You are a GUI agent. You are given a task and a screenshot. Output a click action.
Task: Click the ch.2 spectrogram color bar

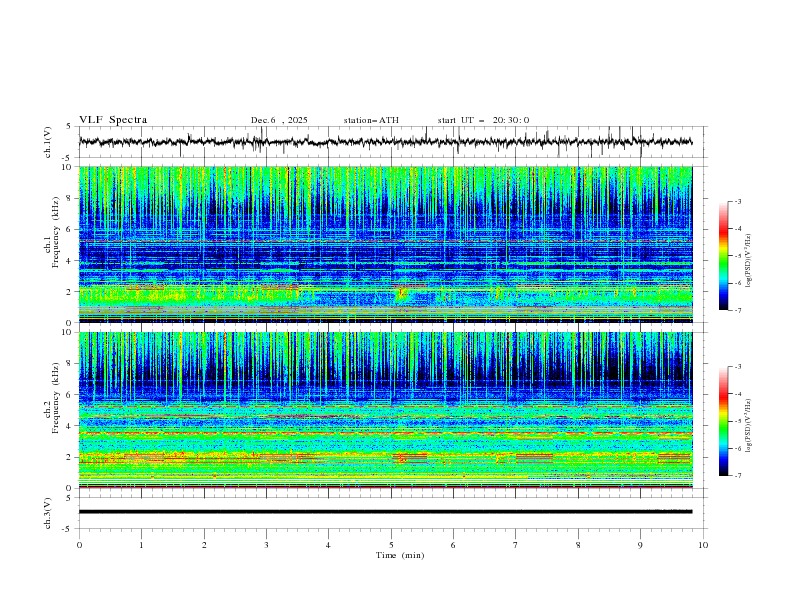tap(724, 421)
